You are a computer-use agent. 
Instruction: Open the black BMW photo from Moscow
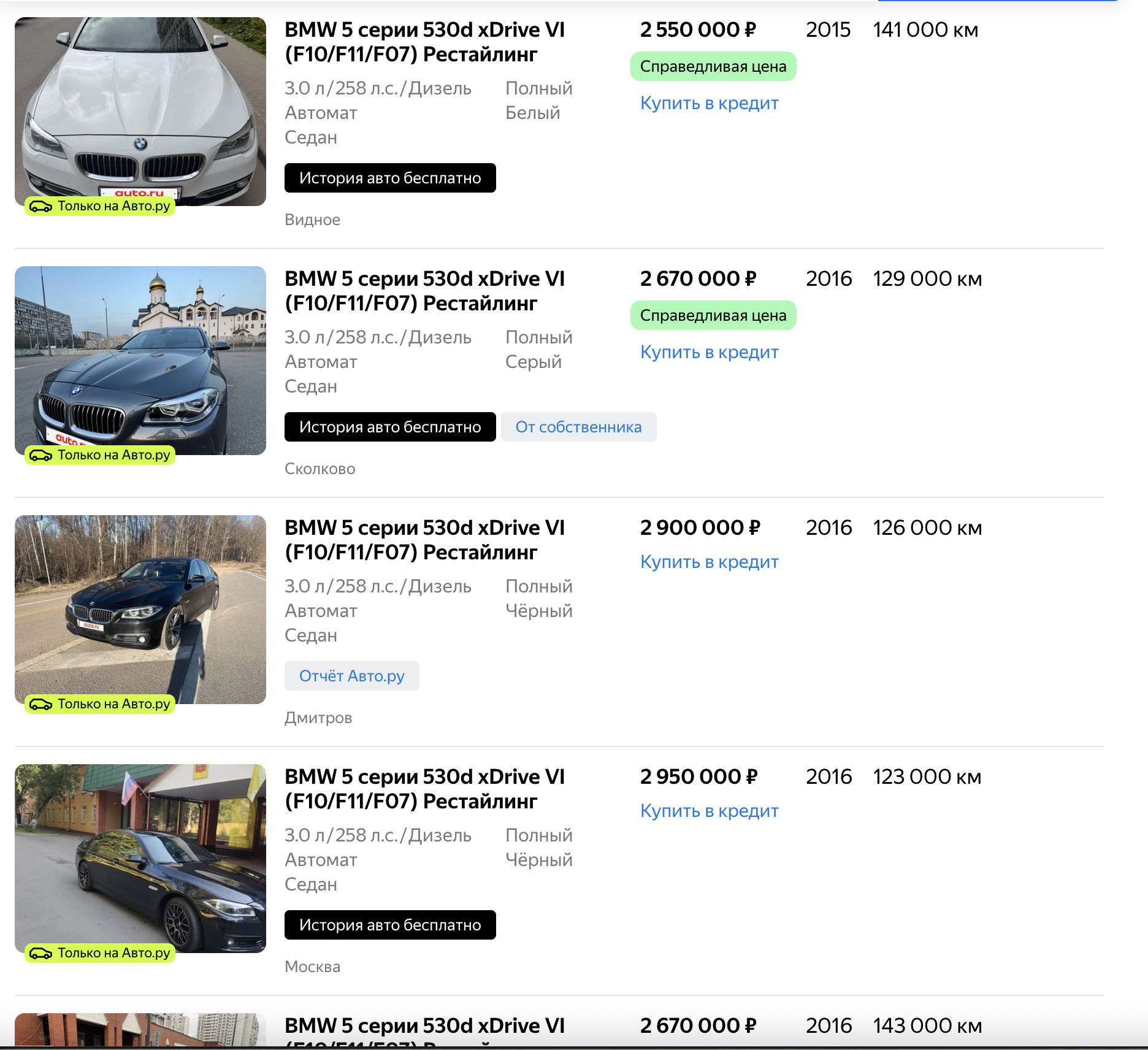(x=140, y=853)
